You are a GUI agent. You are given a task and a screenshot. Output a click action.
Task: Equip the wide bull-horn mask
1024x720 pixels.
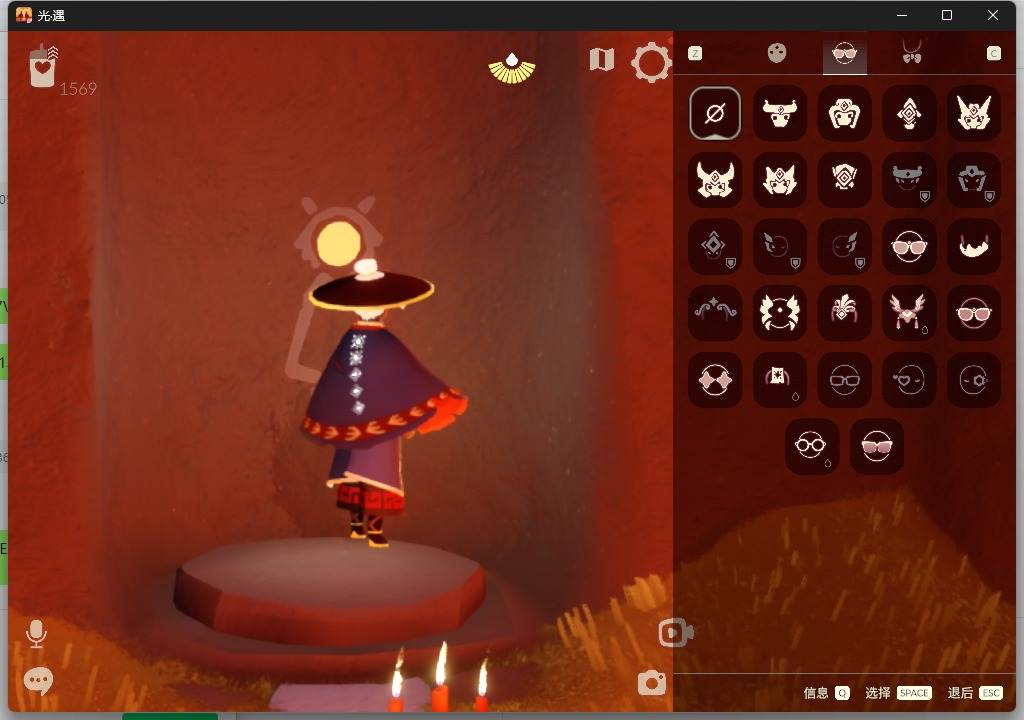[x=779, y=114]
